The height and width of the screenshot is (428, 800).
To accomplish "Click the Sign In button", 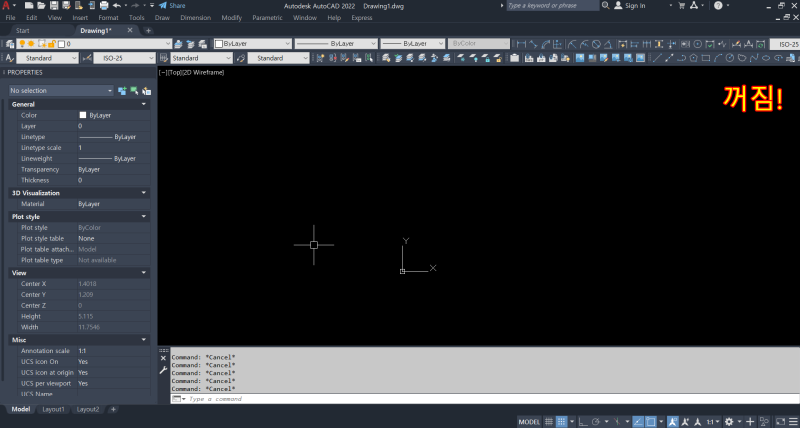I will pos(630,6).
